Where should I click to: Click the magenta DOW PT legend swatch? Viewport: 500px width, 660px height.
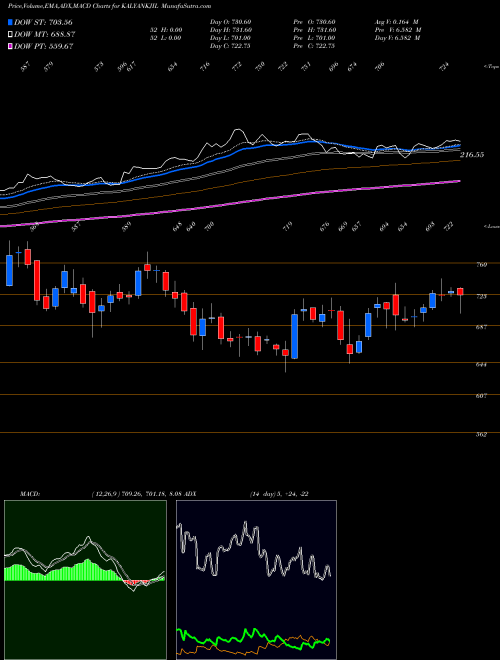click(10, 46)
